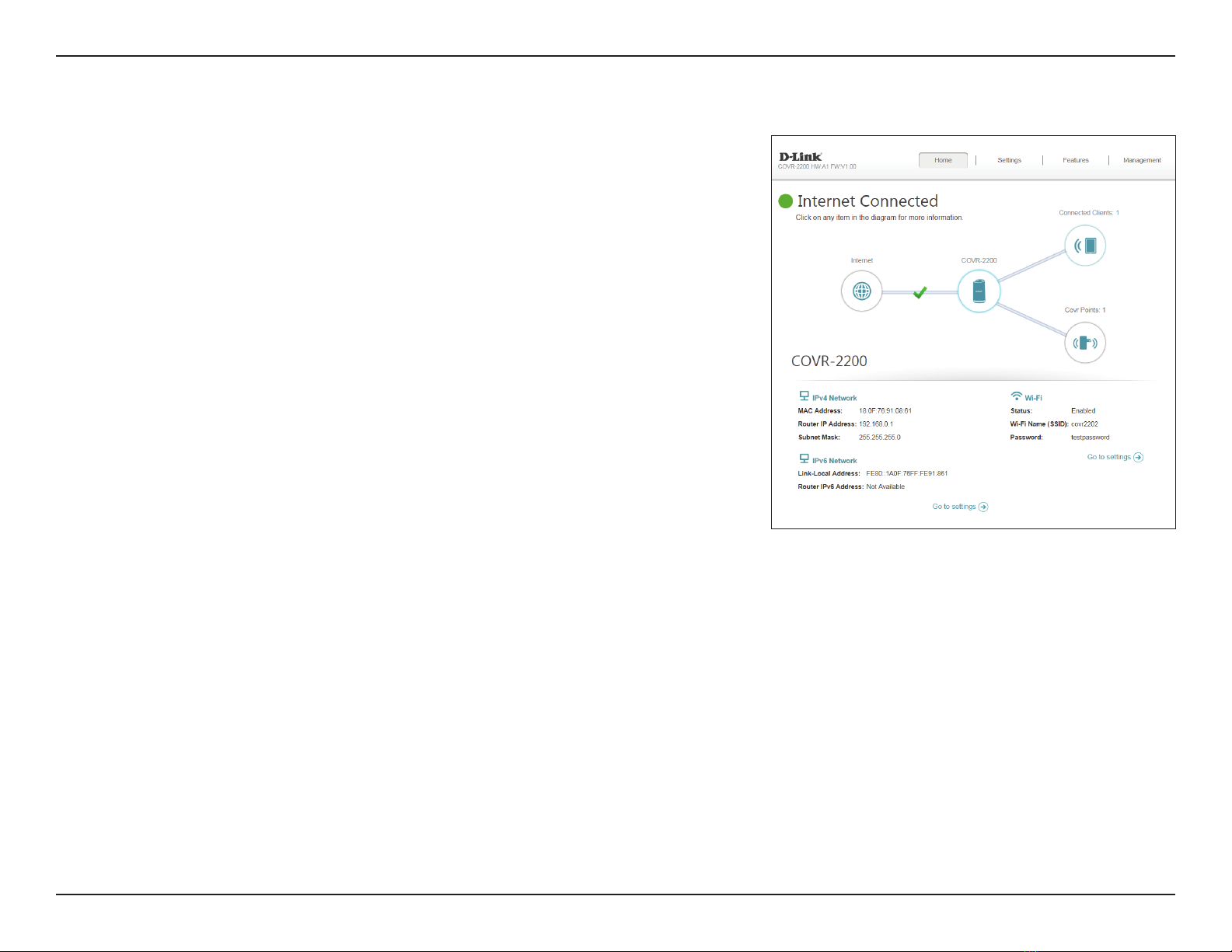Click the Wi-Fi signal icon
This screenshot has height=952, width=1232.
(1016, 396)
